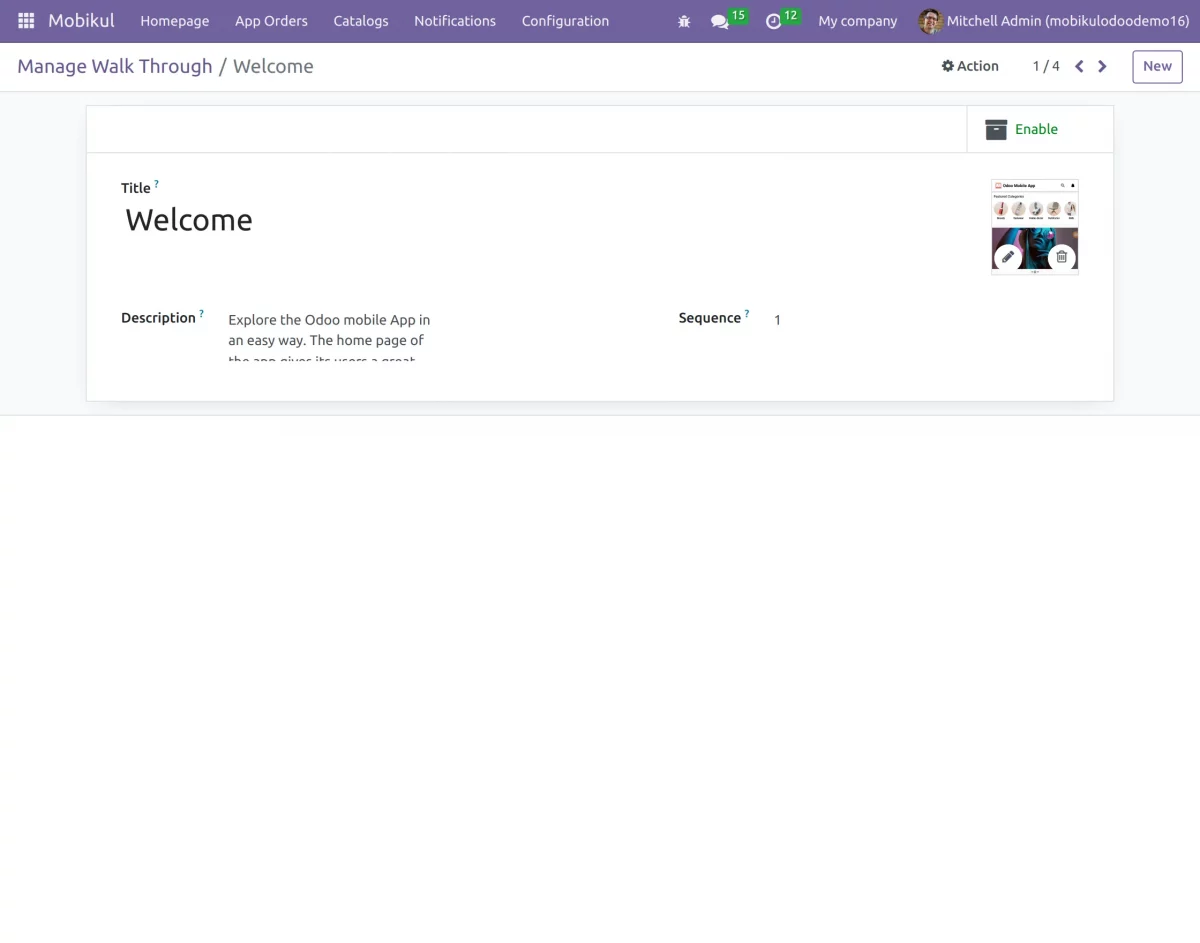
Task: Go to the previous record with left chevron
Action: click(x=1078, y=66)
